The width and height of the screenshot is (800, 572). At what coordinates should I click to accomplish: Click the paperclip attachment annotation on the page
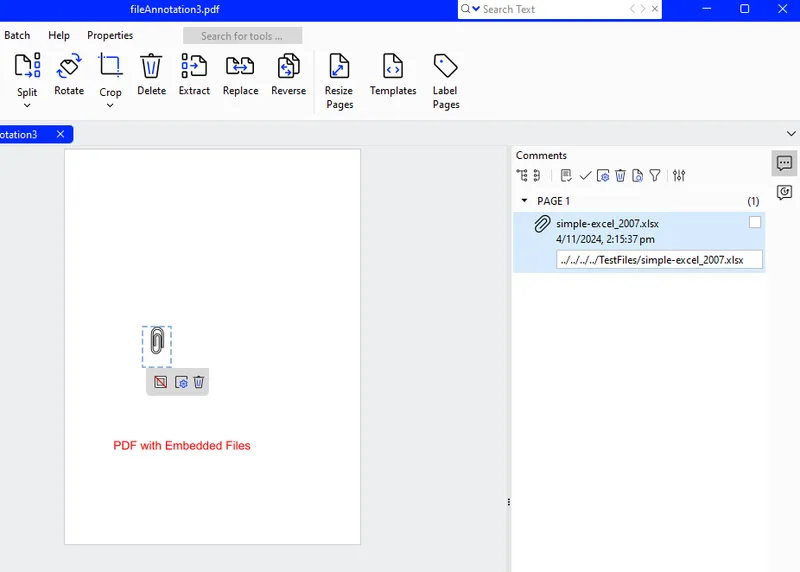click(x=157, y=341)
